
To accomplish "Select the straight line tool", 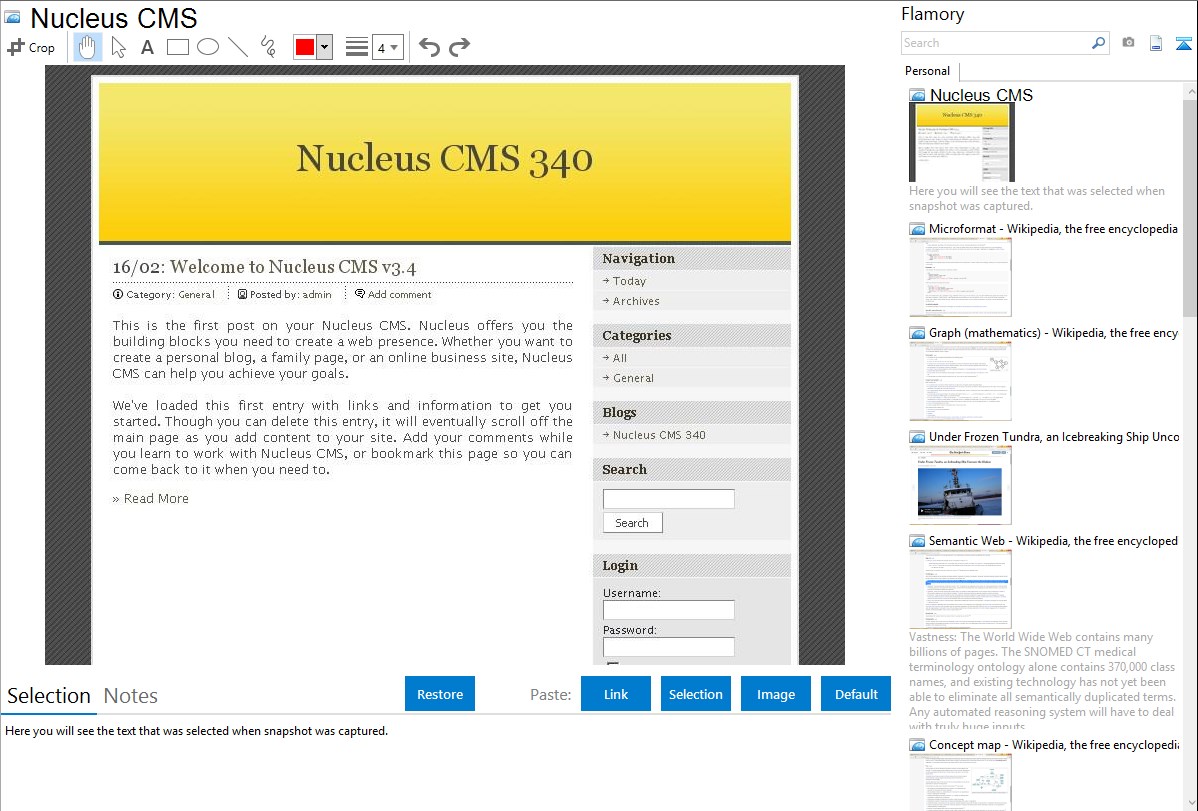I will point(238,47).
